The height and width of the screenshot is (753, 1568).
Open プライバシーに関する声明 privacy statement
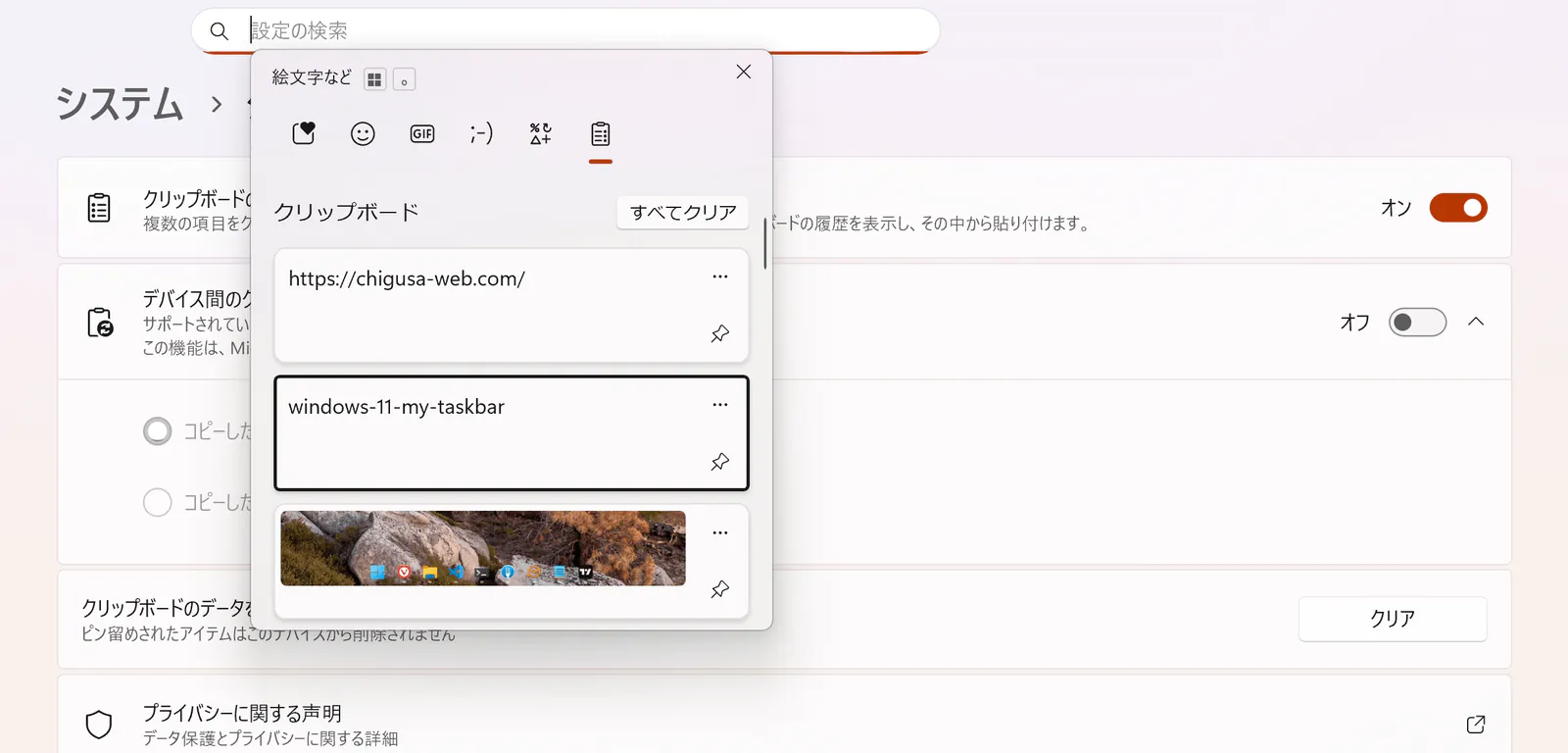click(x=784, y=725)
